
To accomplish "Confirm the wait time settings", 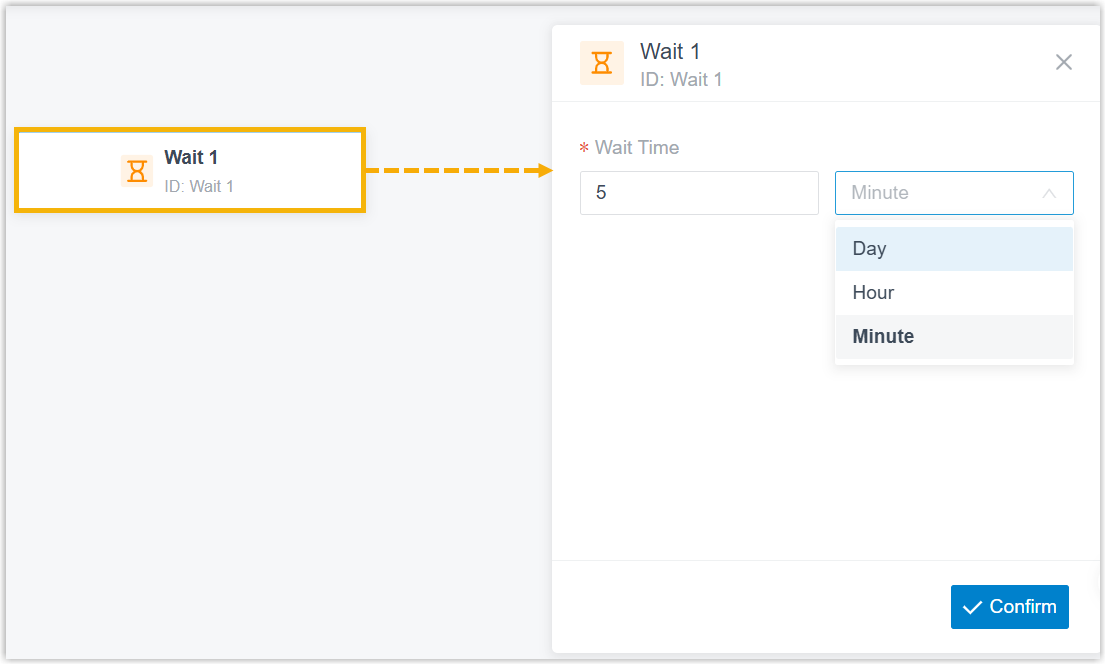I will pos(1009,607).
